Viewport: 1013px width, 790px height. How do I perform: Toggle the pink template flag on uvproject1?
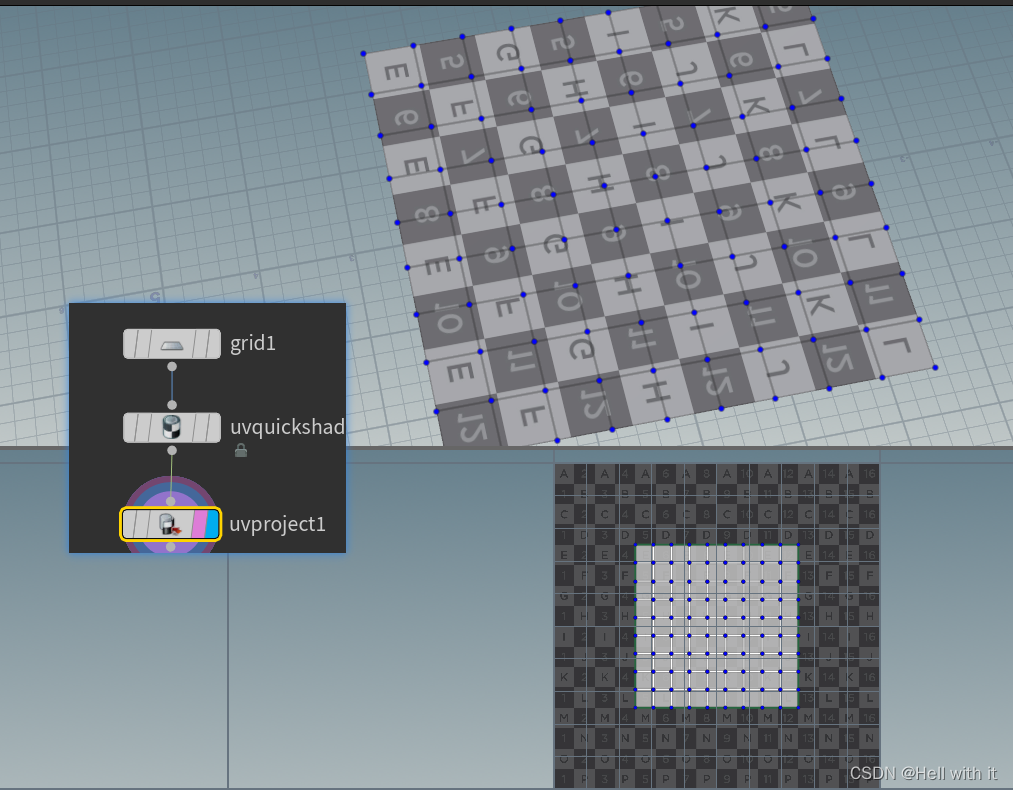pyautogui.click(x=200, y=525)
